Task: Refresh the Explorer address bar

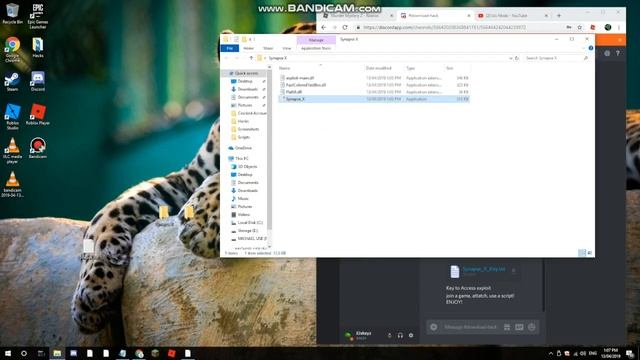Action: (517, 58)
